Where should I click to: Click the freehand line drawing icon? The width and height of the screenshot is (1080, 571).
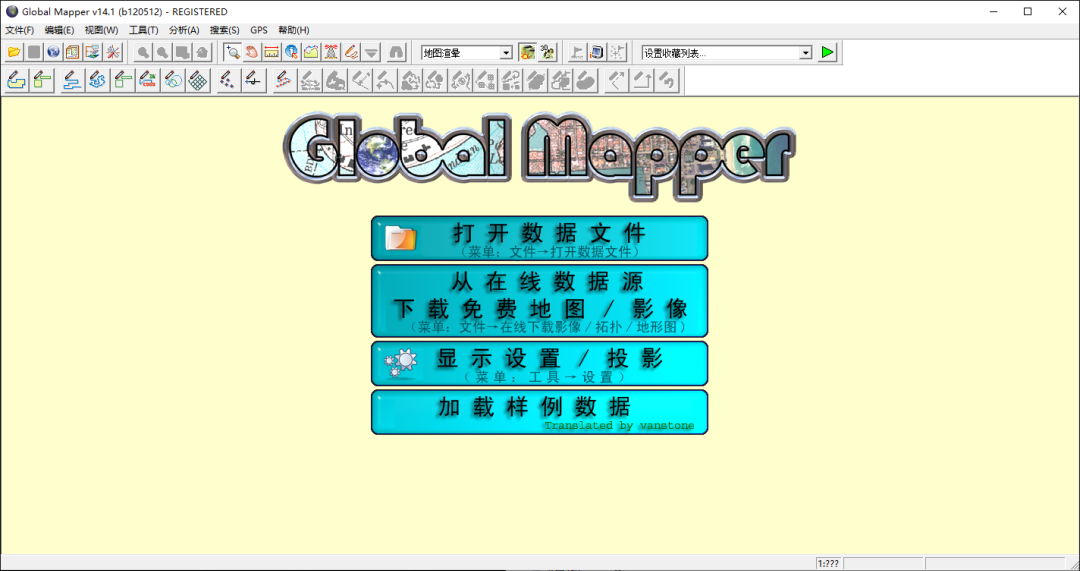tap(97, 81)
